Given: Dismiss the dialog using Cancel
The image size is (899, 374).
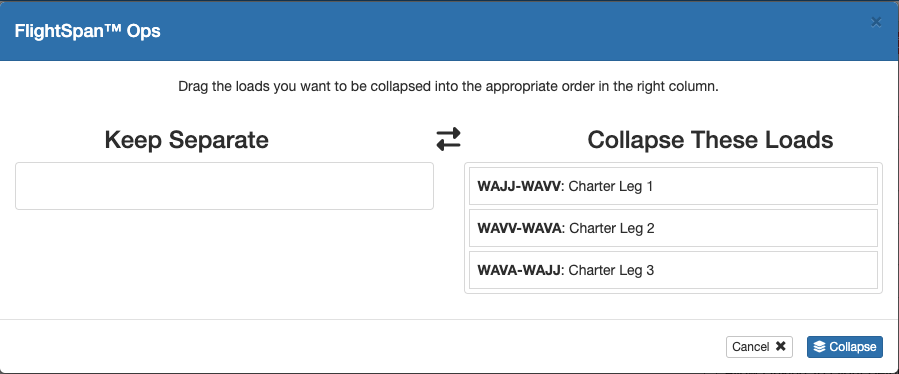Looking at the screenshot, I should tap(759, 346).
